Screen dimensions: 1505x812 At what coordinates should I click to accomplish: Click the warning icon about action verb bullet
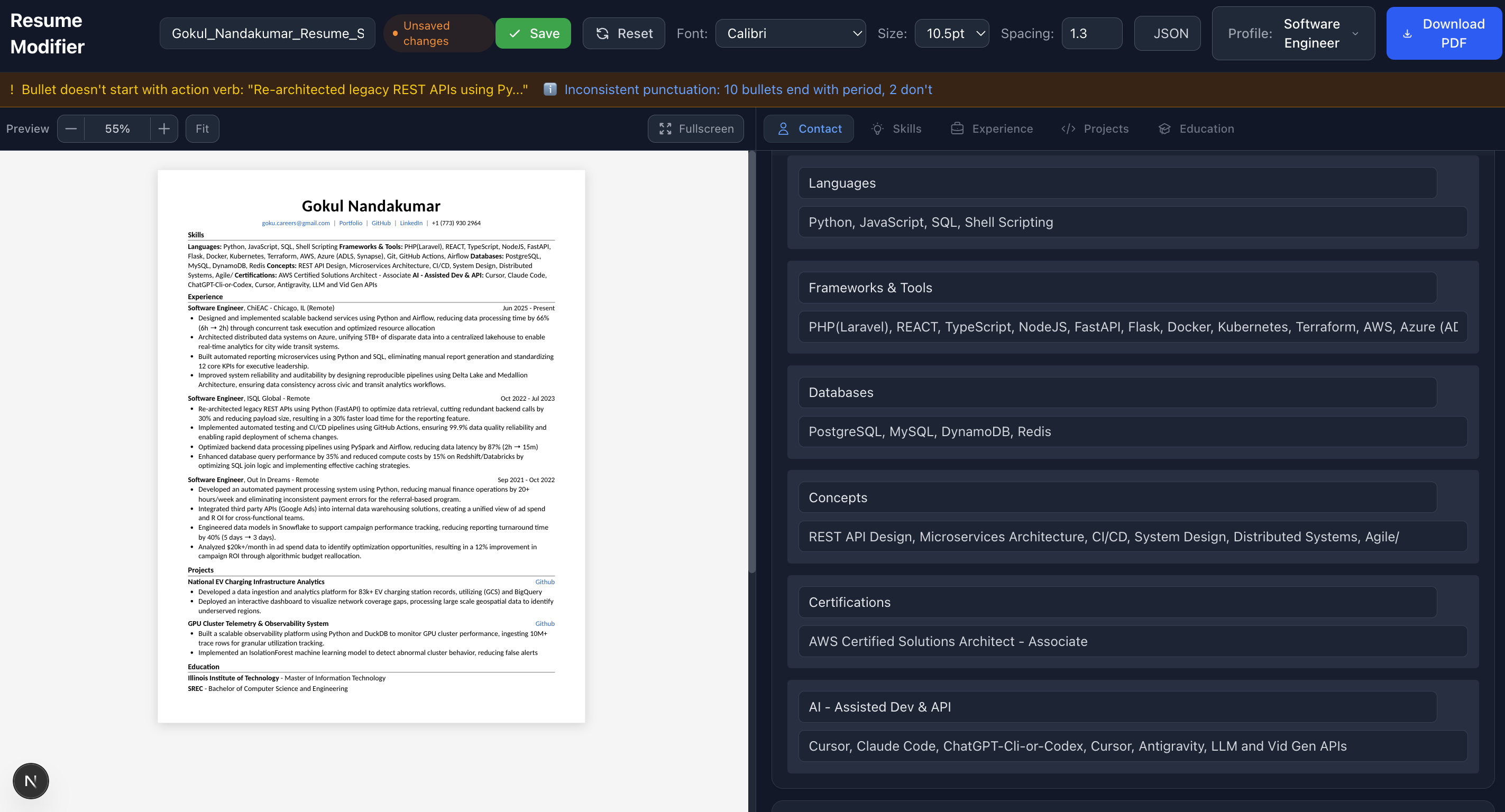click(11, 89)
